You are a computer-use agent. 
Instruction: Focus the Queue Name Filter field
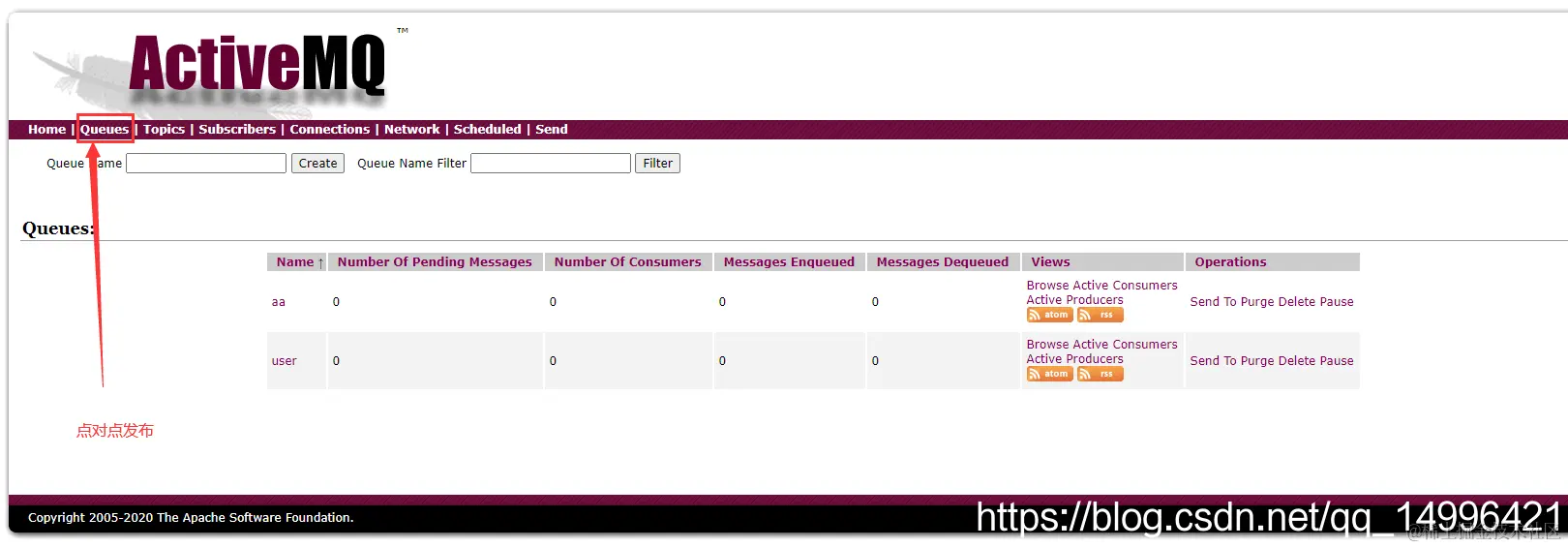[551, 164]
